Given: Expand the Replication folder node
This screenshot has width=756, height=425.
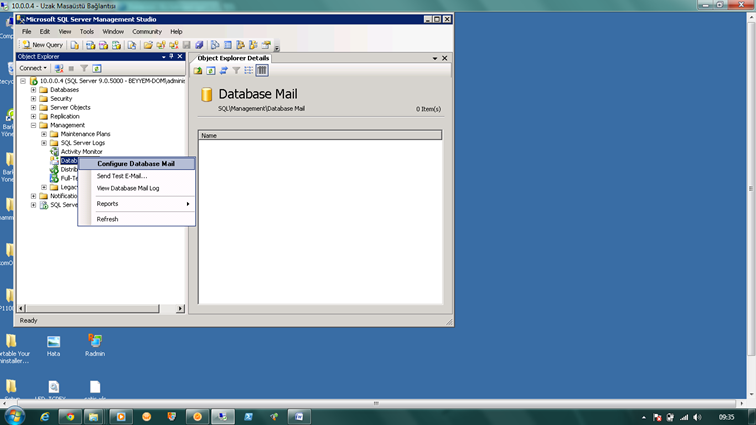Looking at the screenshot, I should 33,116.
